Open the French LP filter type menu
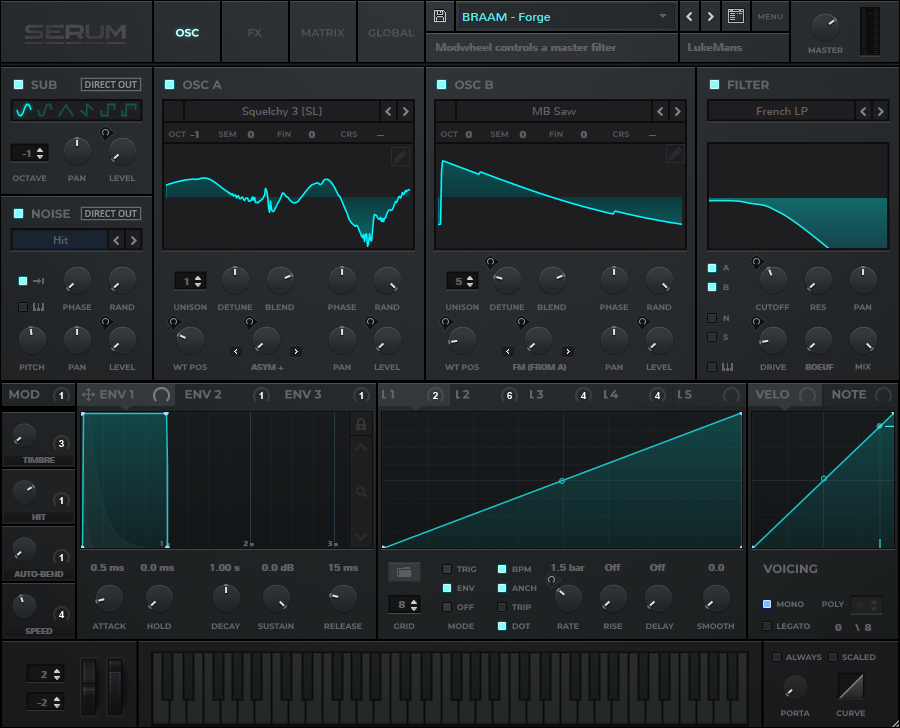Screen dimensions: 900x728 [781, 111]
